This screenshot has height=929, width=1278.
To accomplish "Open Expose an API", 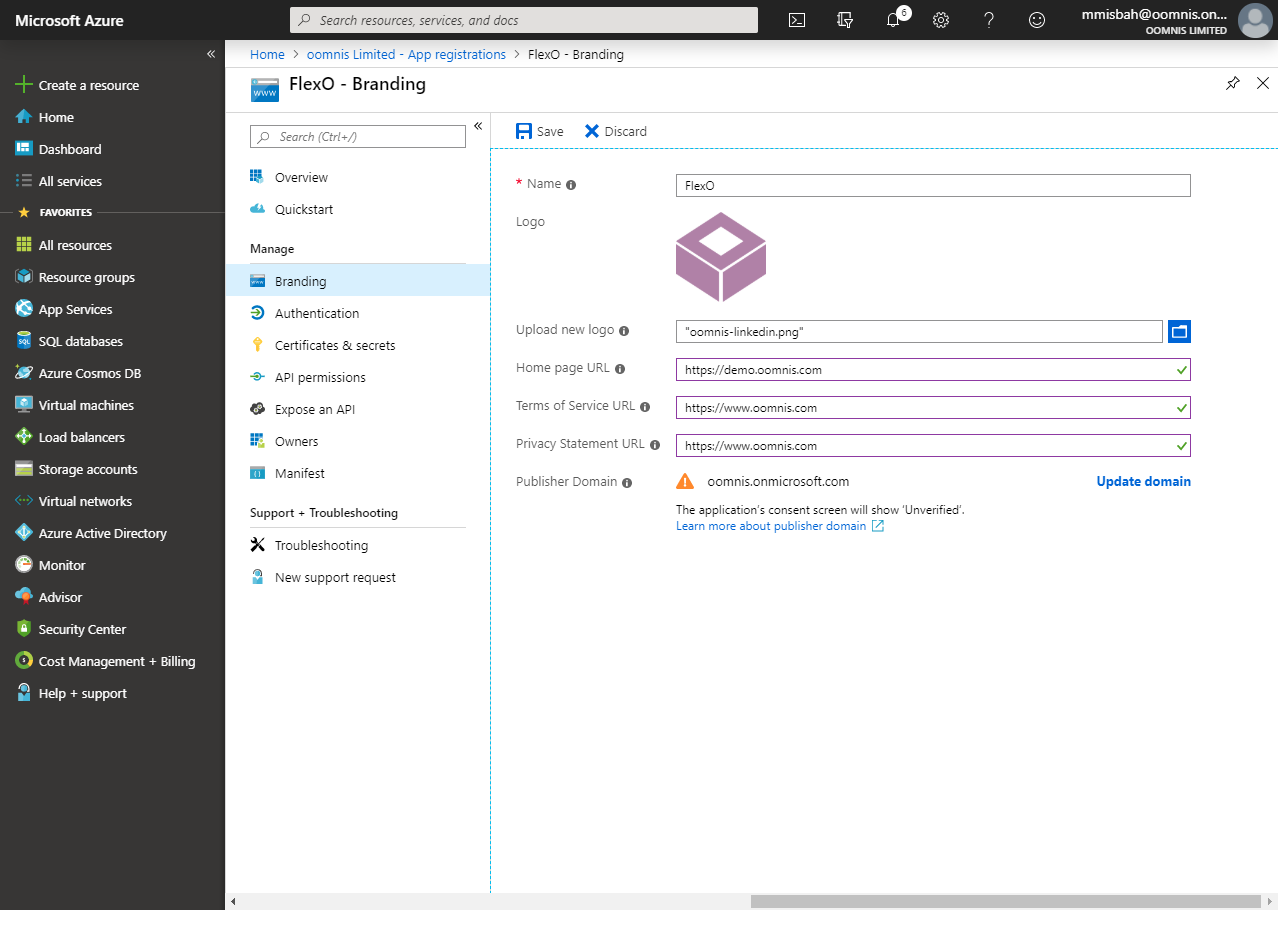I will click(358, 409).
